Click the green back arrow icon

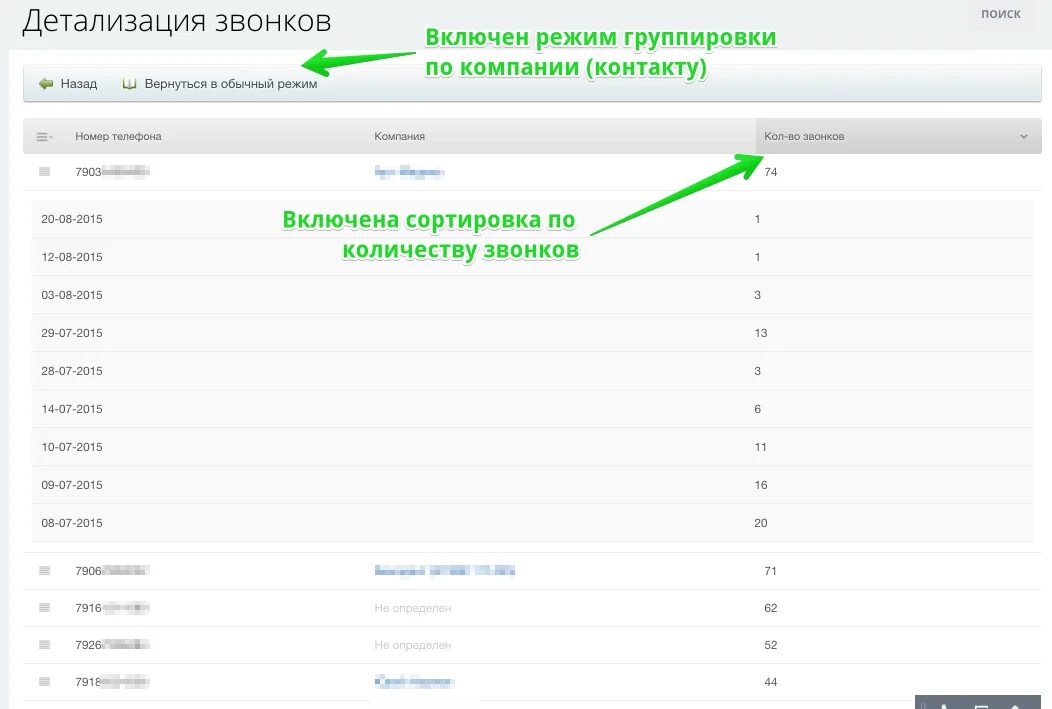tap(46, 84)
